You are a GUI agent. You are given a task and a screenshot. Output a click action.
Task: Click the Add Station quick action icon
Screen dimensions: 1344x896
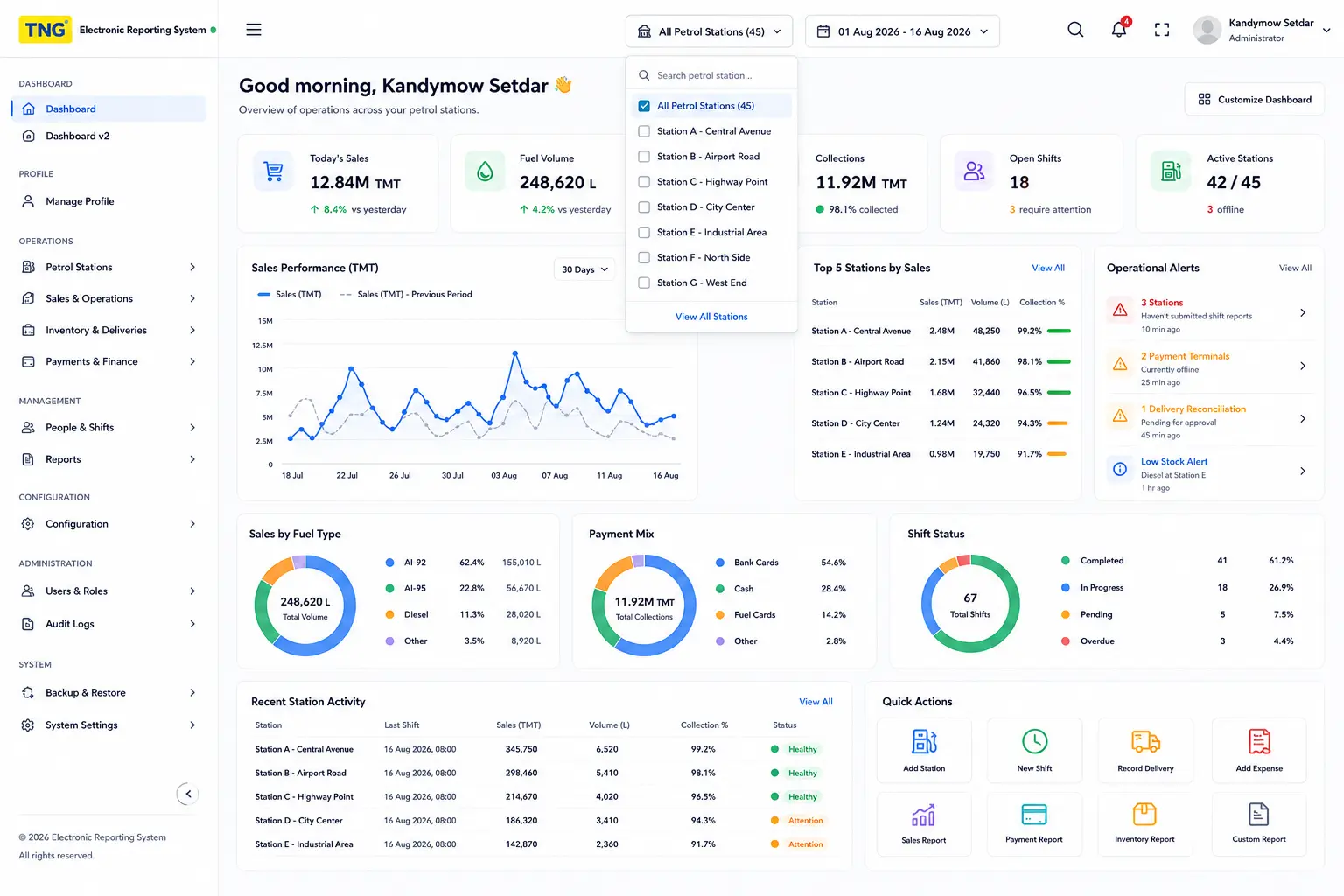point(924,741)
